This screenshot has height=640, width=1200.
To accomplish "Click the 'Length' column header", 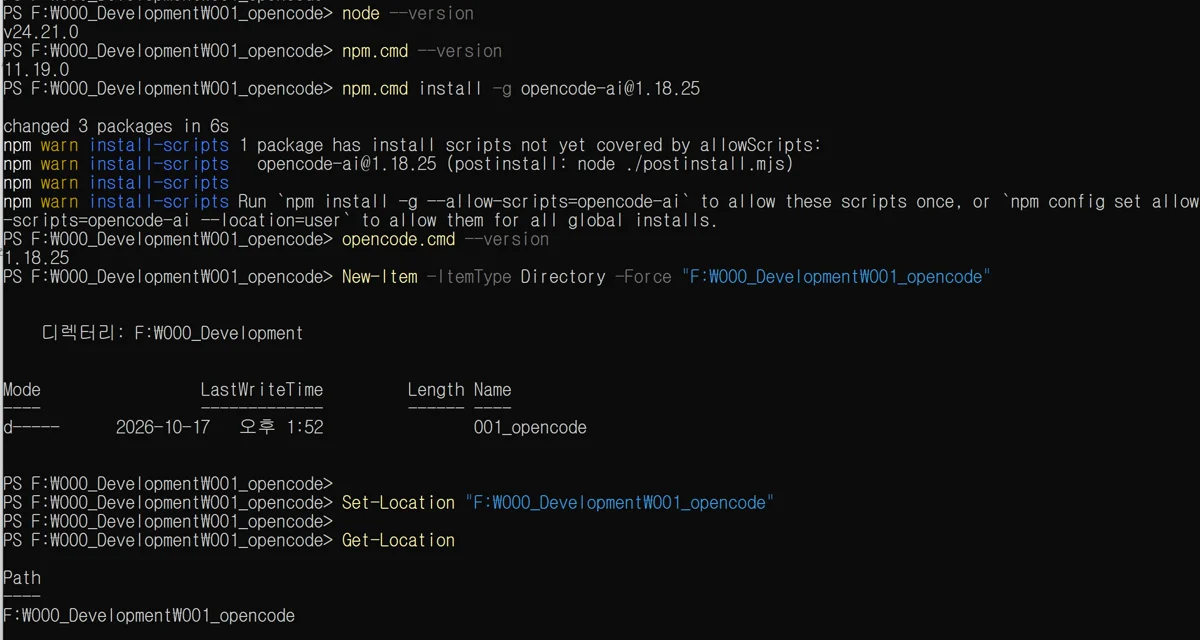I will 436,390.
